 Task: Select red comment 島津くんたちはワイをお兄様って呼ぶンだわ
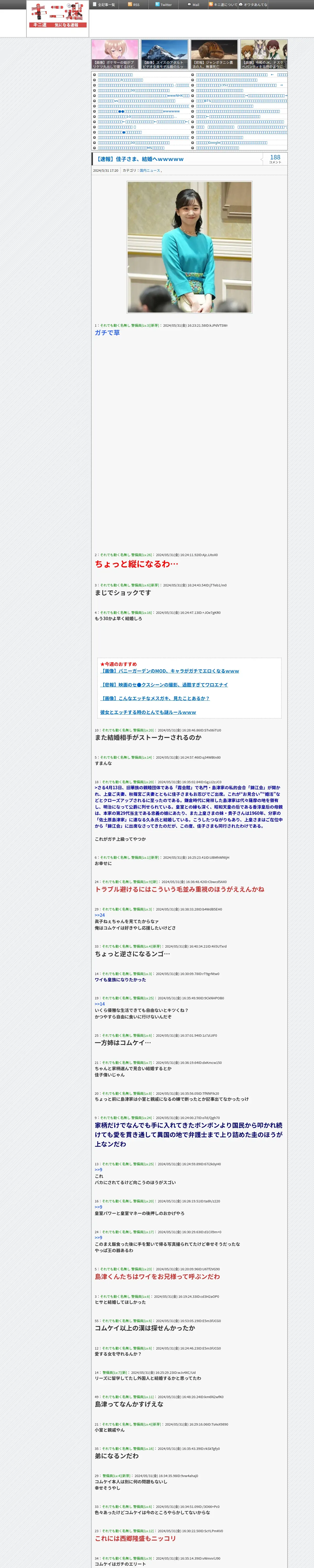tap(157, 1276)
